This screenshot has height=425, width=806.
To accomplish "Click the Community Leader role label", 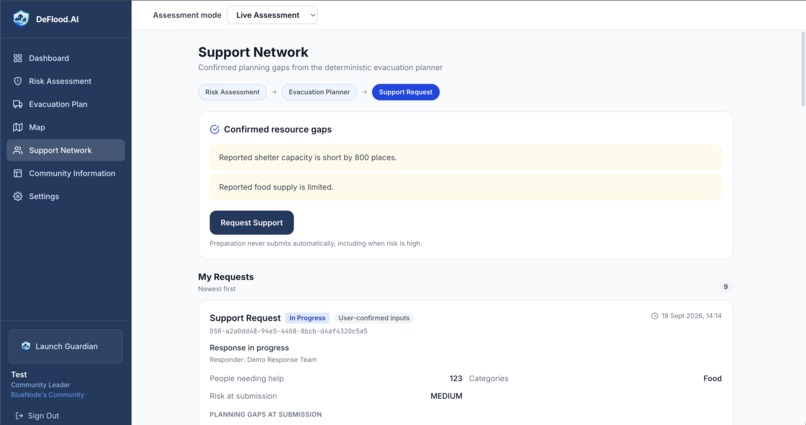I will (x=40, y=385).
